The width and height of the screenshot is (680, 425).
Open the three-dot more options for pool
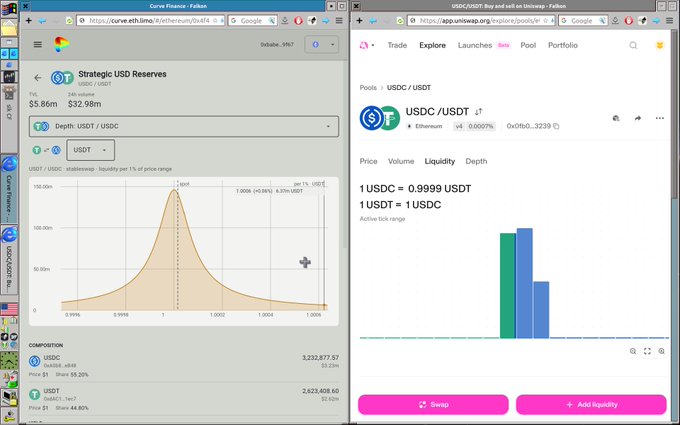click(x=660, y=118)
